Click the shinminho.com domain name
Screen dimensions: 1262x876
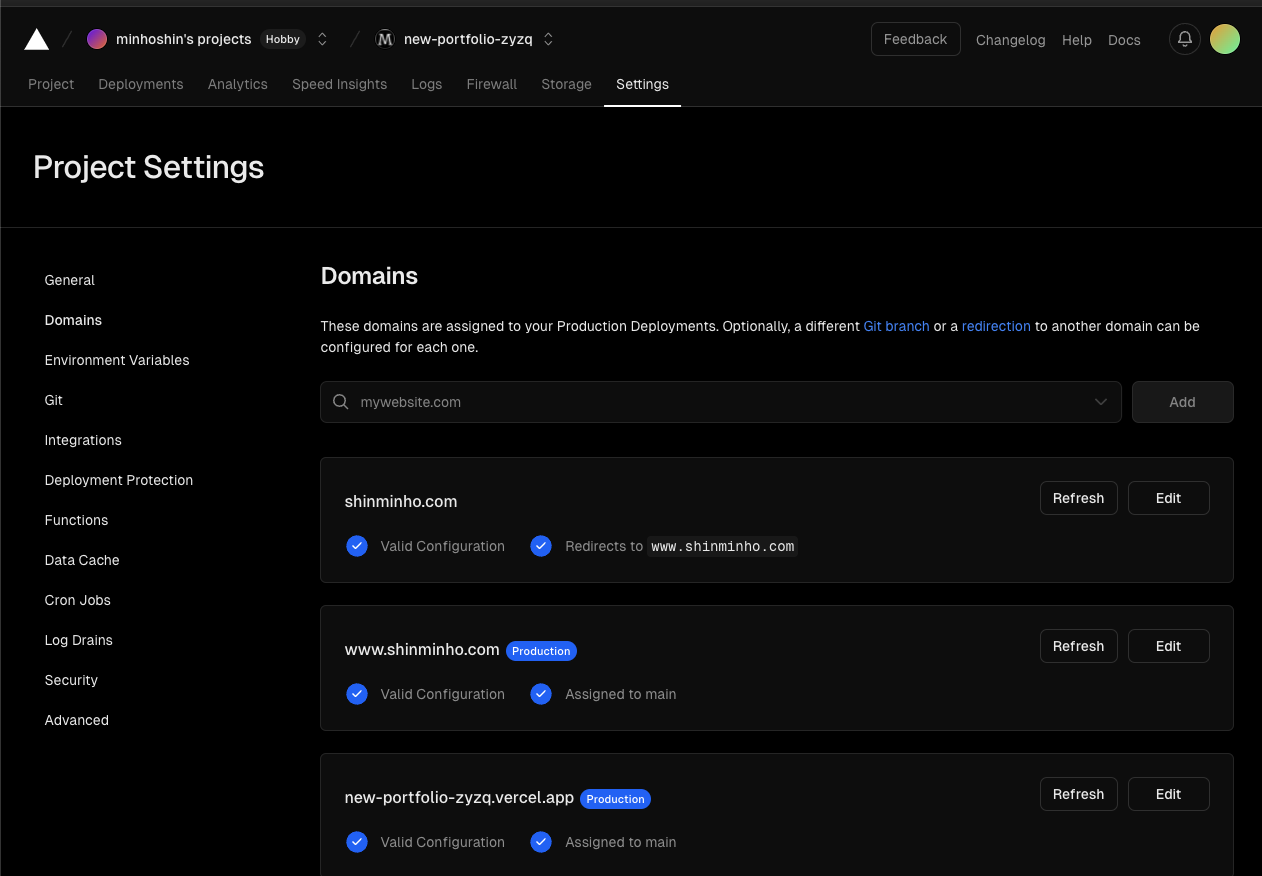(x=401, y=501)
